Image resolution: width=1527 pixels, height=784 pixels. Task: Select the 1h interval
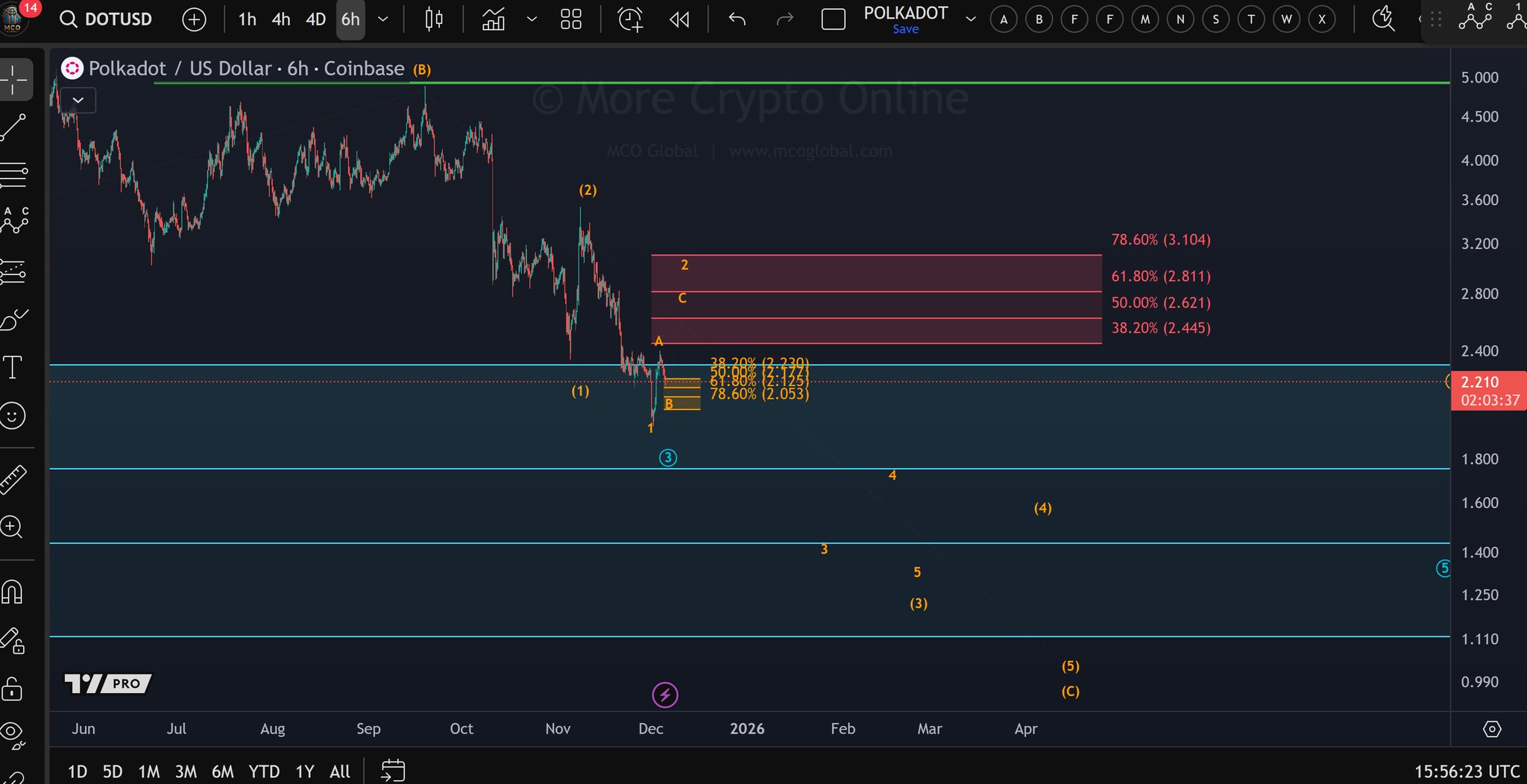pyautogui.click(x=247, y=19)
